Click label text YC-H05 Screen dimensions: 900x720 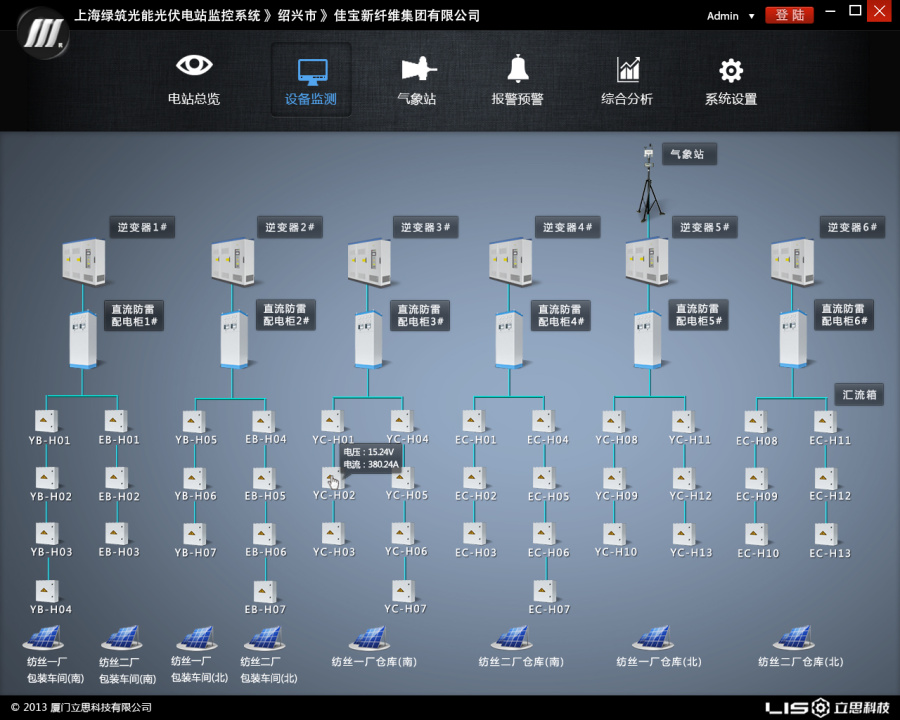tap(406, 495)
